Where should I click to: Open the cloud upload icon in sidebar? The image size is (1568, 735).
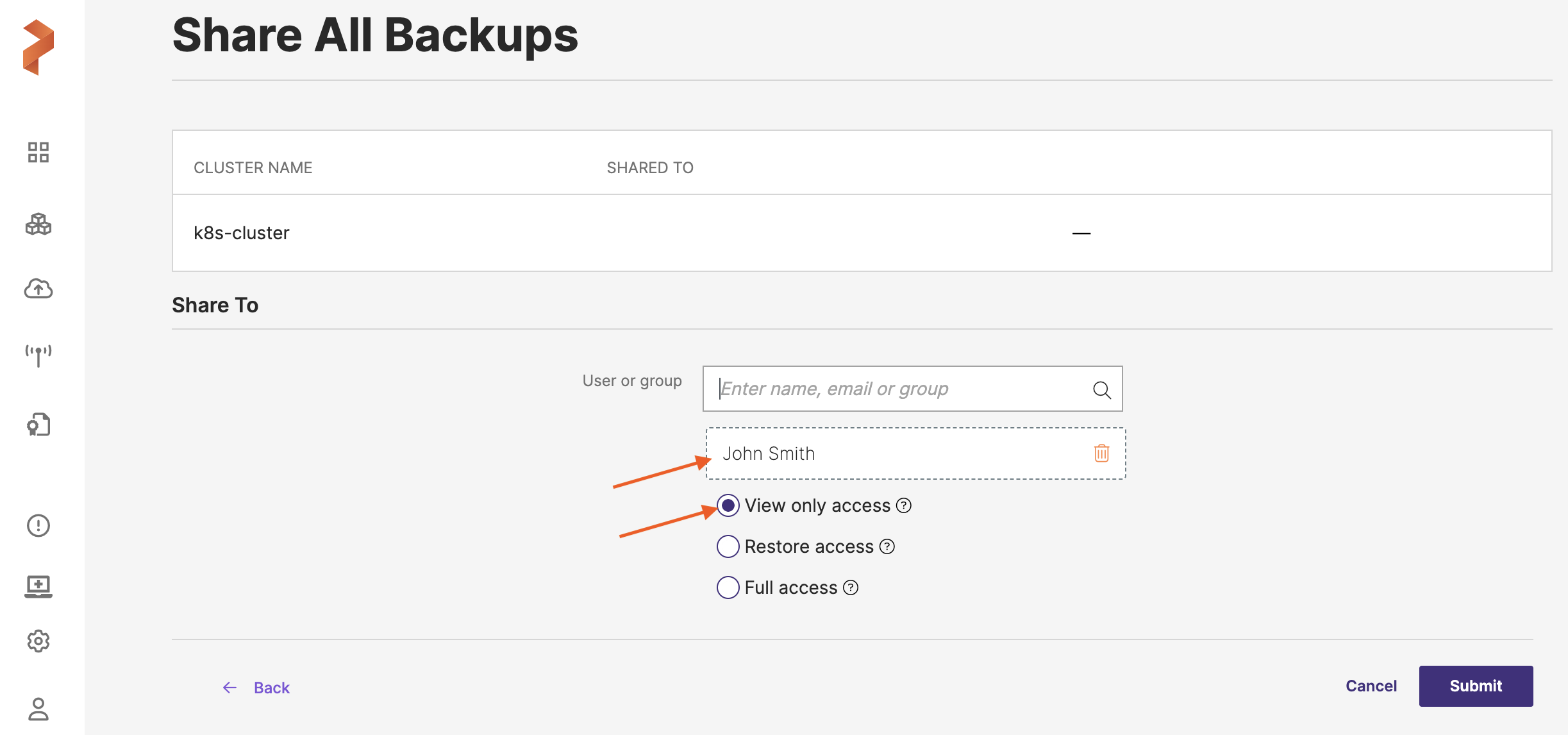click(38, 289)
